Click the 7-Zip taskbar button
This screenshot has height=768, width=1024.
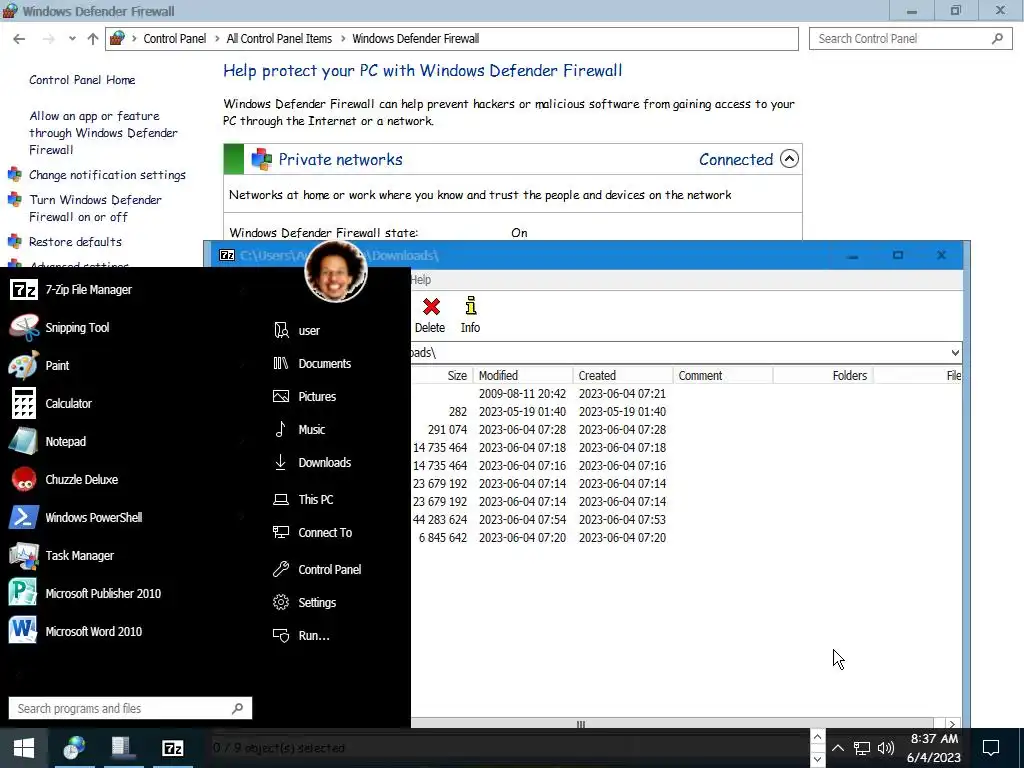tap(173, 748)
